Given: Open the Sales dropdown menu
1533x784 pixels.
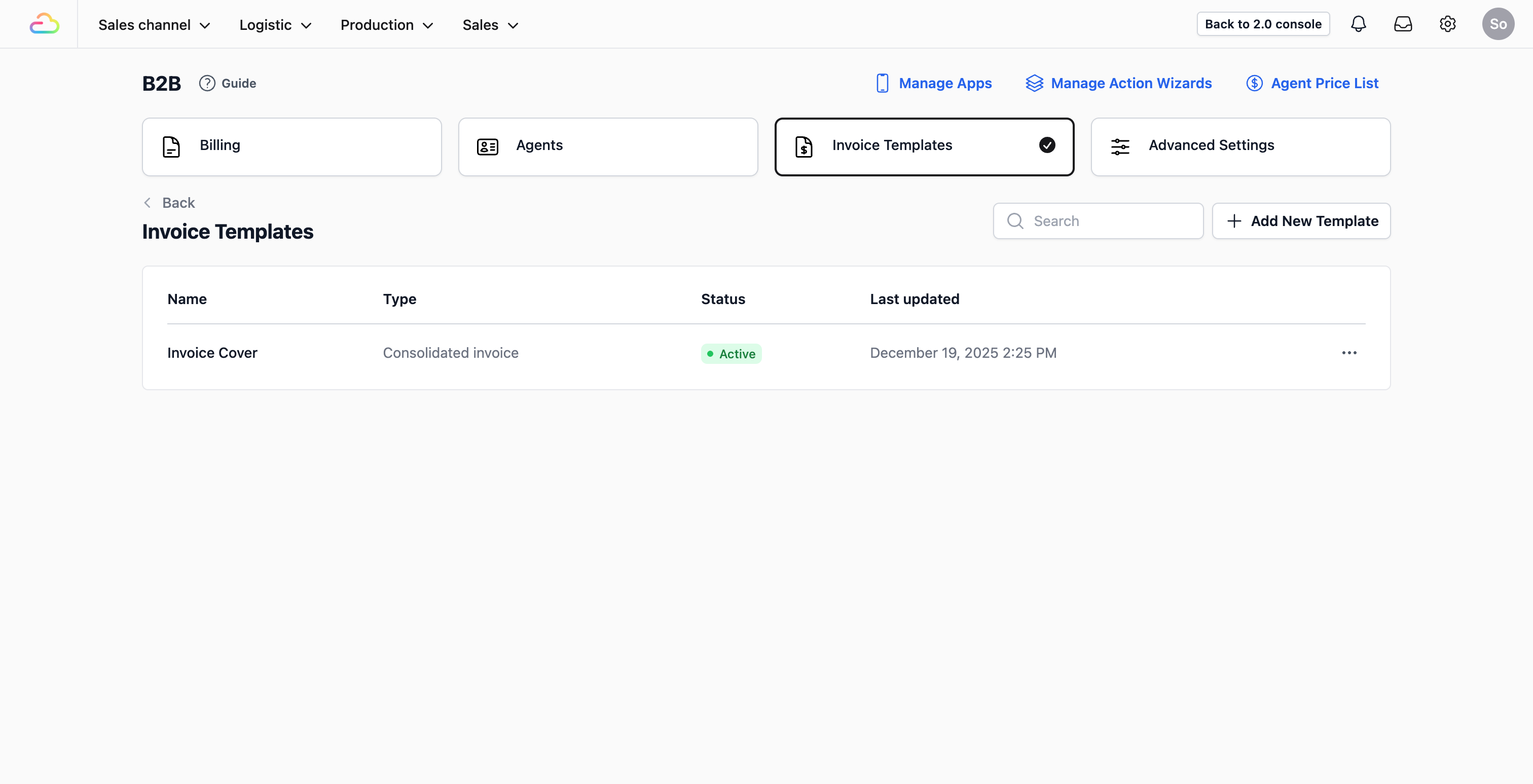Looking at the screenshot, I should 490,25.
